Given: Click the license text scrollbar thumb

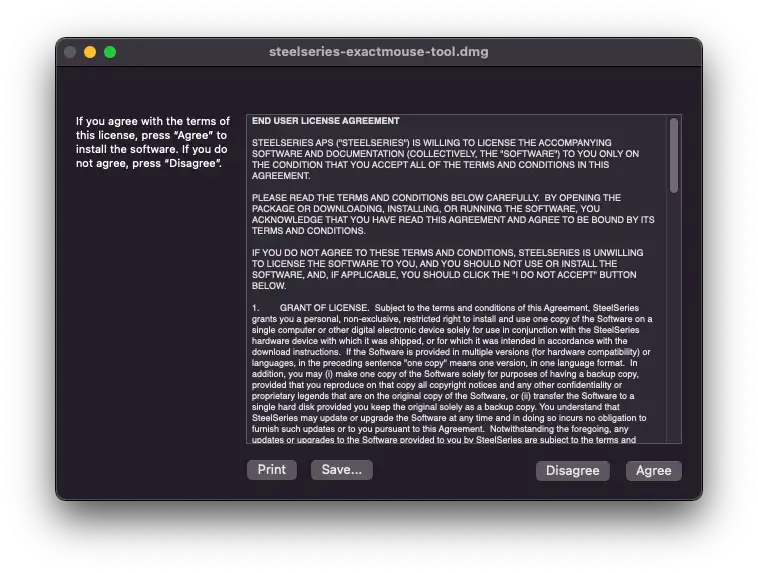Looking at the screenshot, I should [x=674, y=156].
